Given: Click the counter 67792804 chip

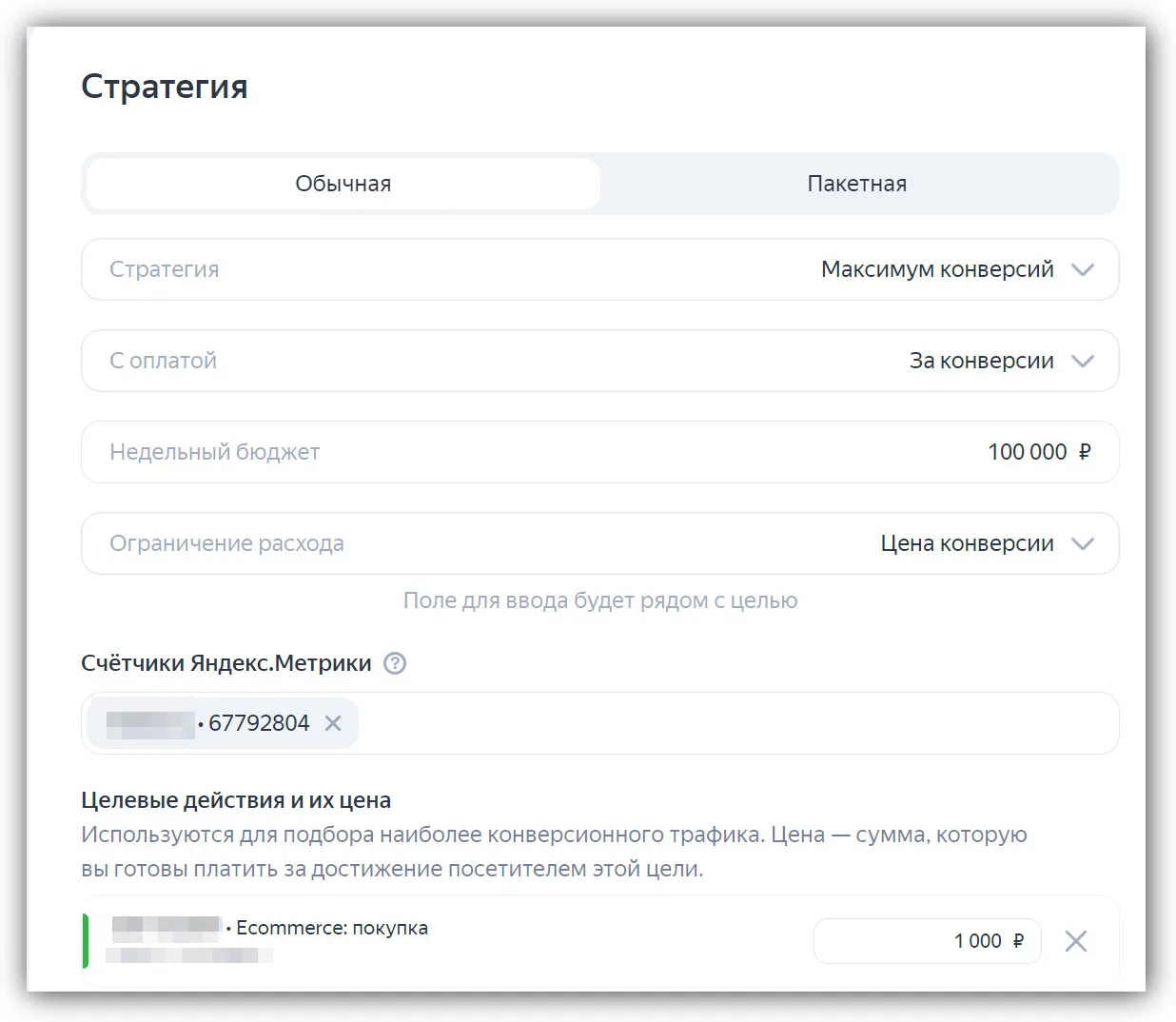Looking at the screenshot, I should (223, 723).
